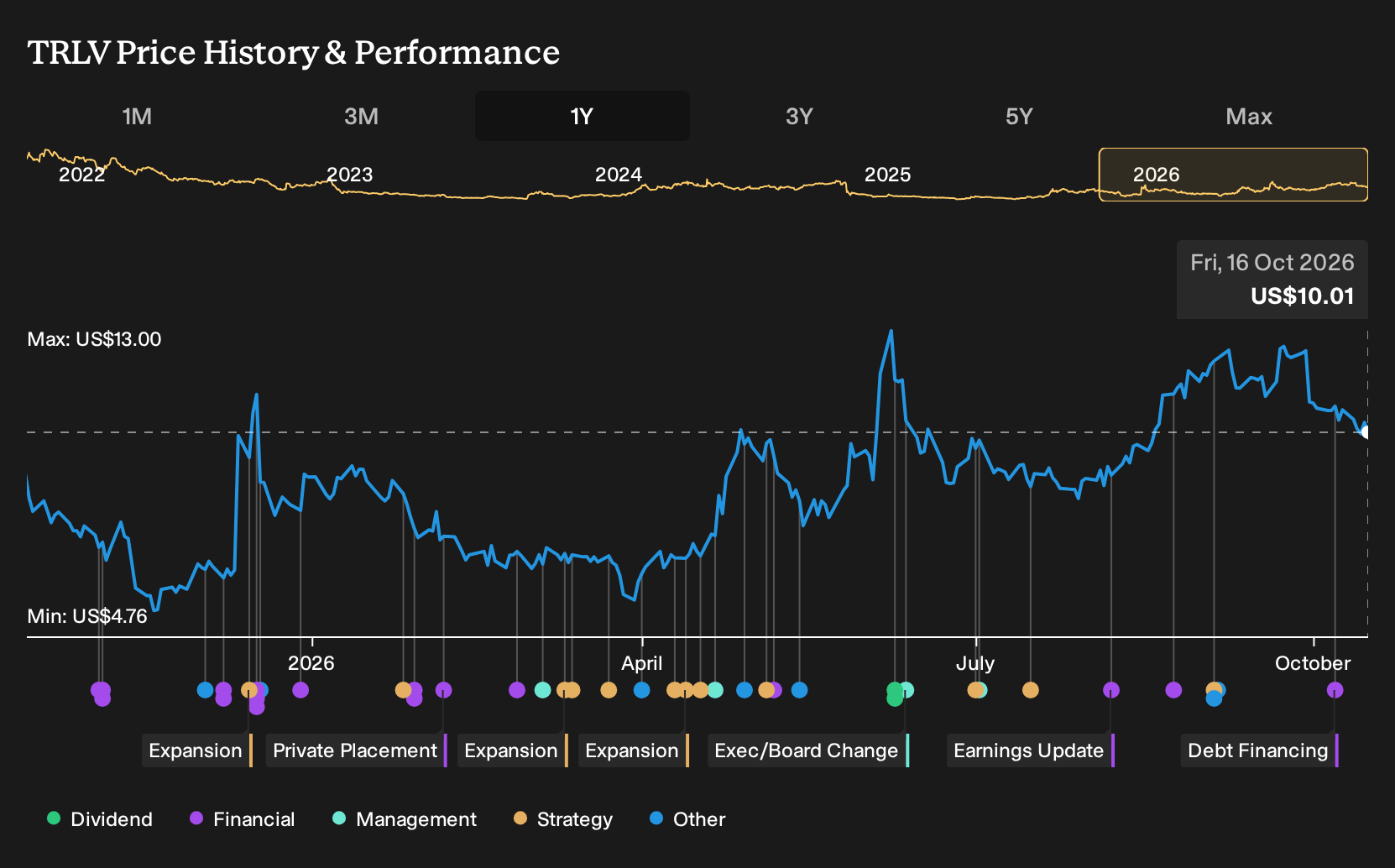Click the October axis label
The image size is (1395, 868).
pyautogui.click(x=1313, y=663)
